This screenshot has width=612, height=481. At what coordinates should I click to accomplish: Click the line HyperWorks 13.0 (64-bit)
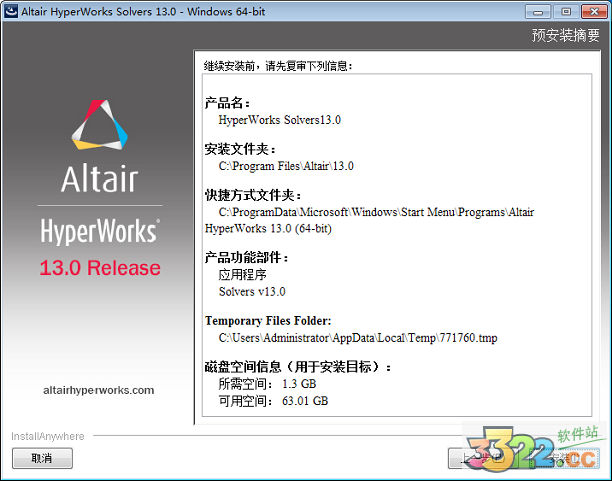[268, 228]
